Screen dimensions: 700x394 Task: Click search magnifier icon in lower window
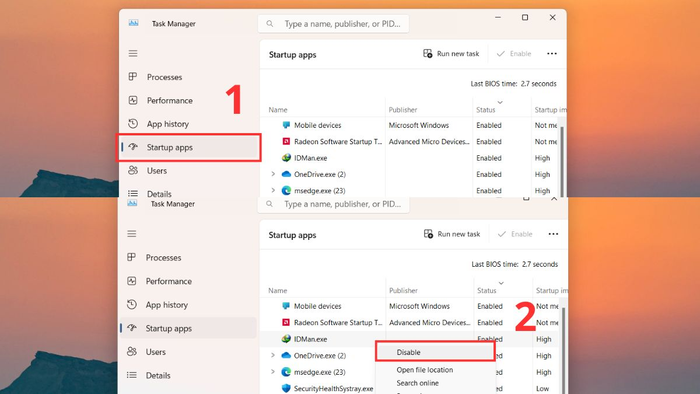click(269, 204)
